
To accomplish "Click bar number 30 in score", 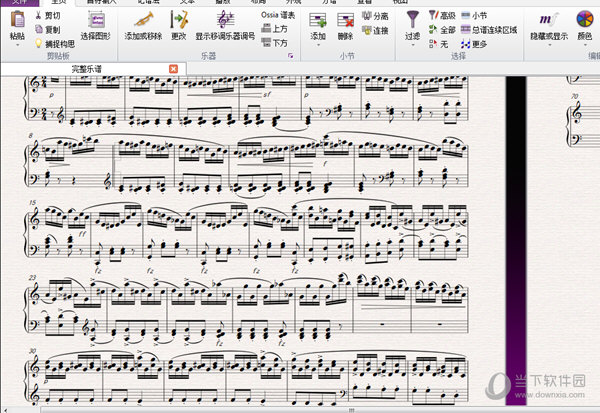I will pyautogui.click(x=33, y=351).
